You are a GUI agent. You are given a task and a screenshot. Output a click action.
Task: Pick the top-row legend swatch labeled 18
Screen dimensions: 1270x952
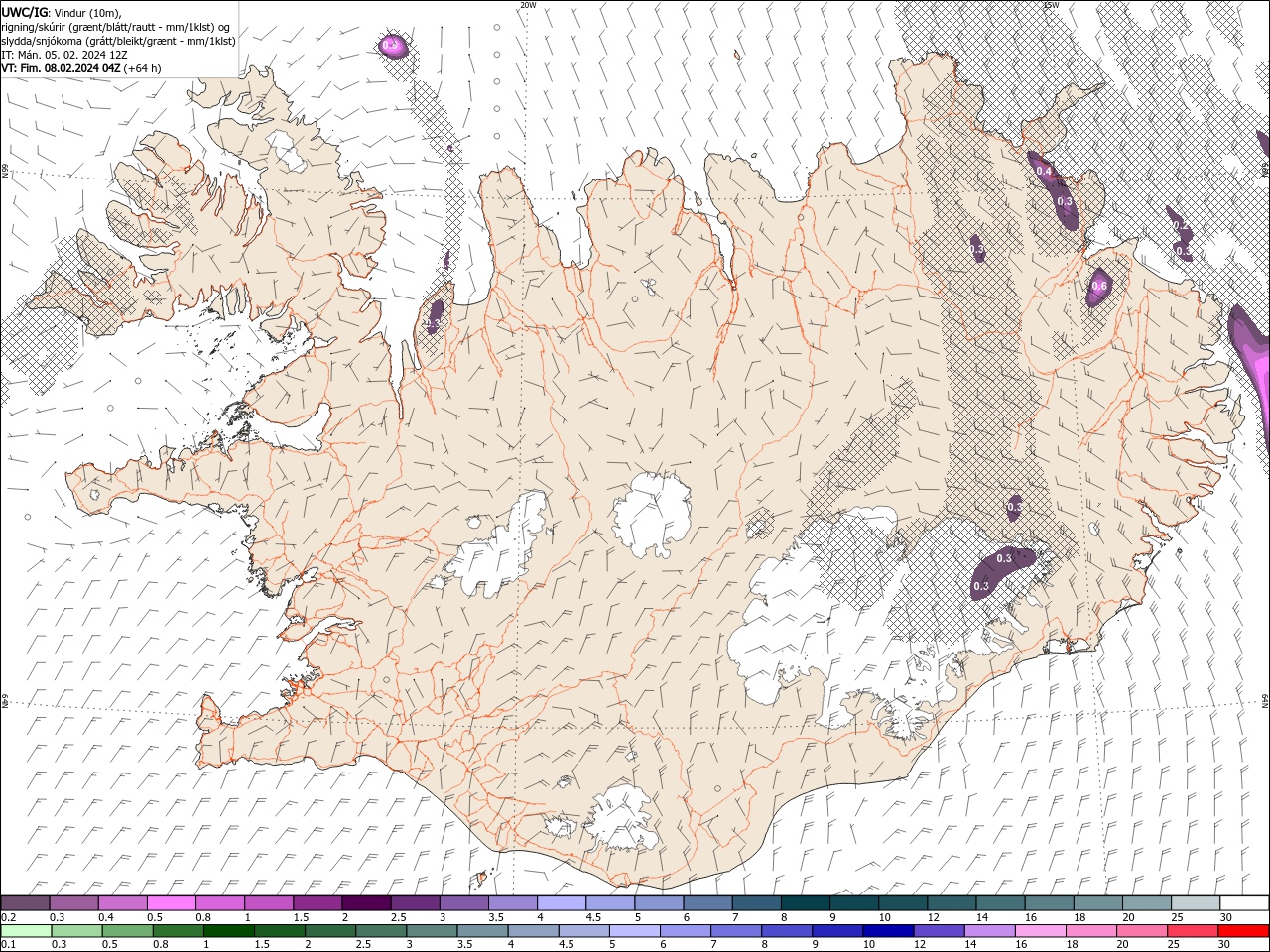(1097, 903)
